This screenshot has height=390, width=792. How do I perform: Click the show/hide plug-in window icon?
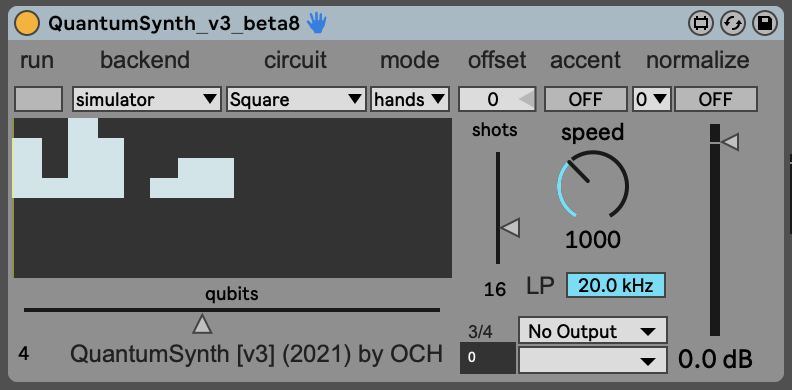coord(701,23)
